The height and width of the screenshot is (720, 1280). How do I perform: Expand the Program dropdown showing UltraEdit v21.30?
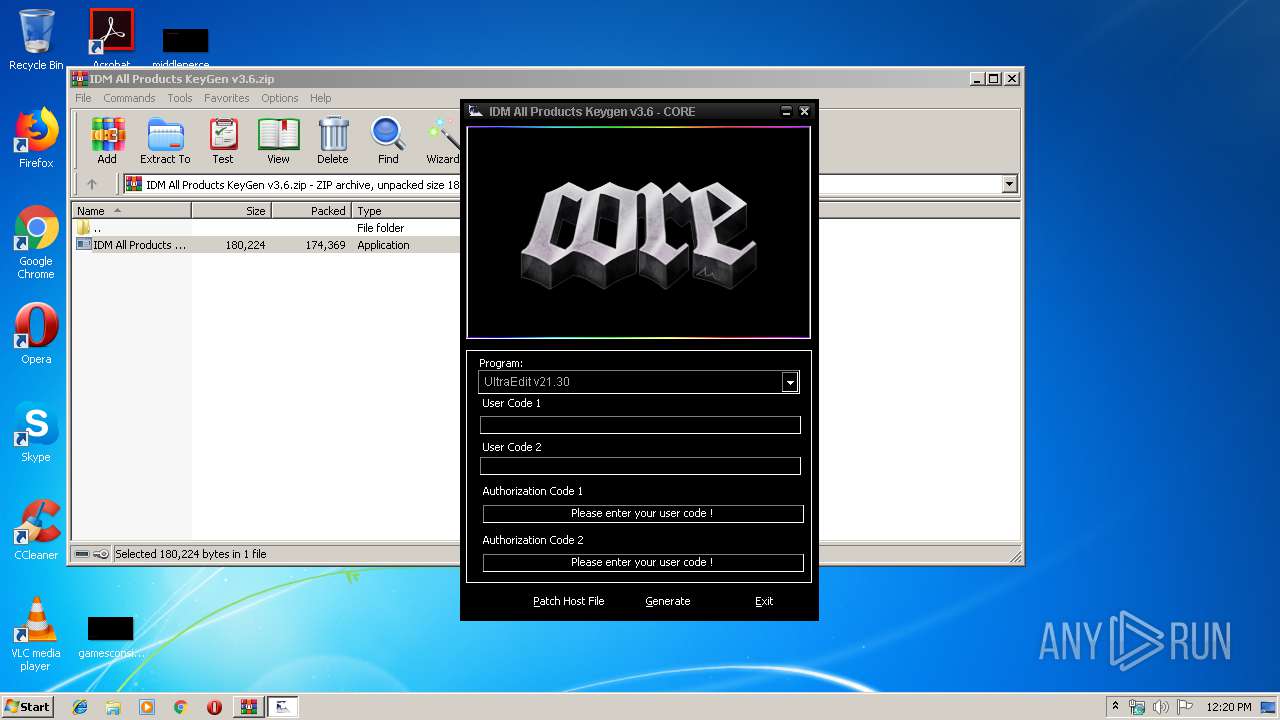click(790, 382)
